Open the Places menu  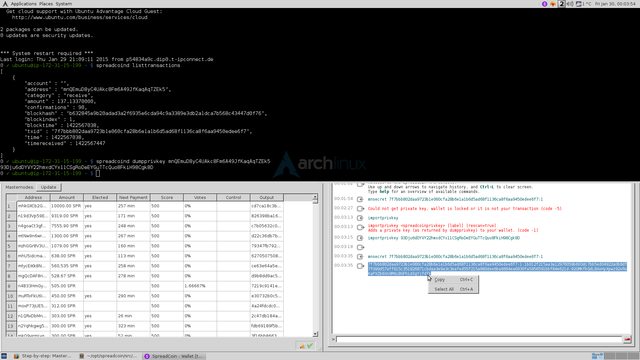[x=46, y=4]
